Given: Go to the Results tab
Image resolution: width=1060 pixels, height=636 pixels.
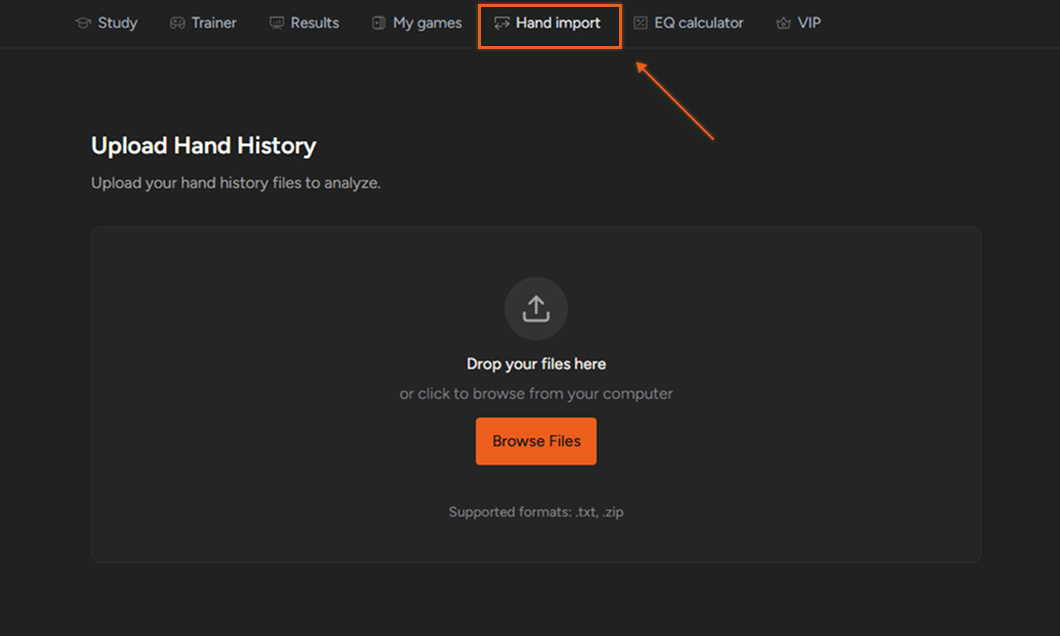Looking at the screenshot, I should coord(304,23).
